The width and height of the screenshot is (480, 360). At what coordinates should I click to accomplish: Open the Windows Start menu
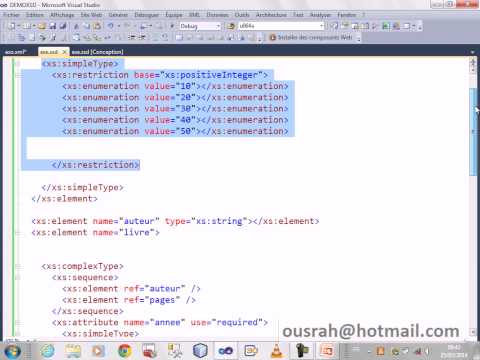(x=13, y=351)
